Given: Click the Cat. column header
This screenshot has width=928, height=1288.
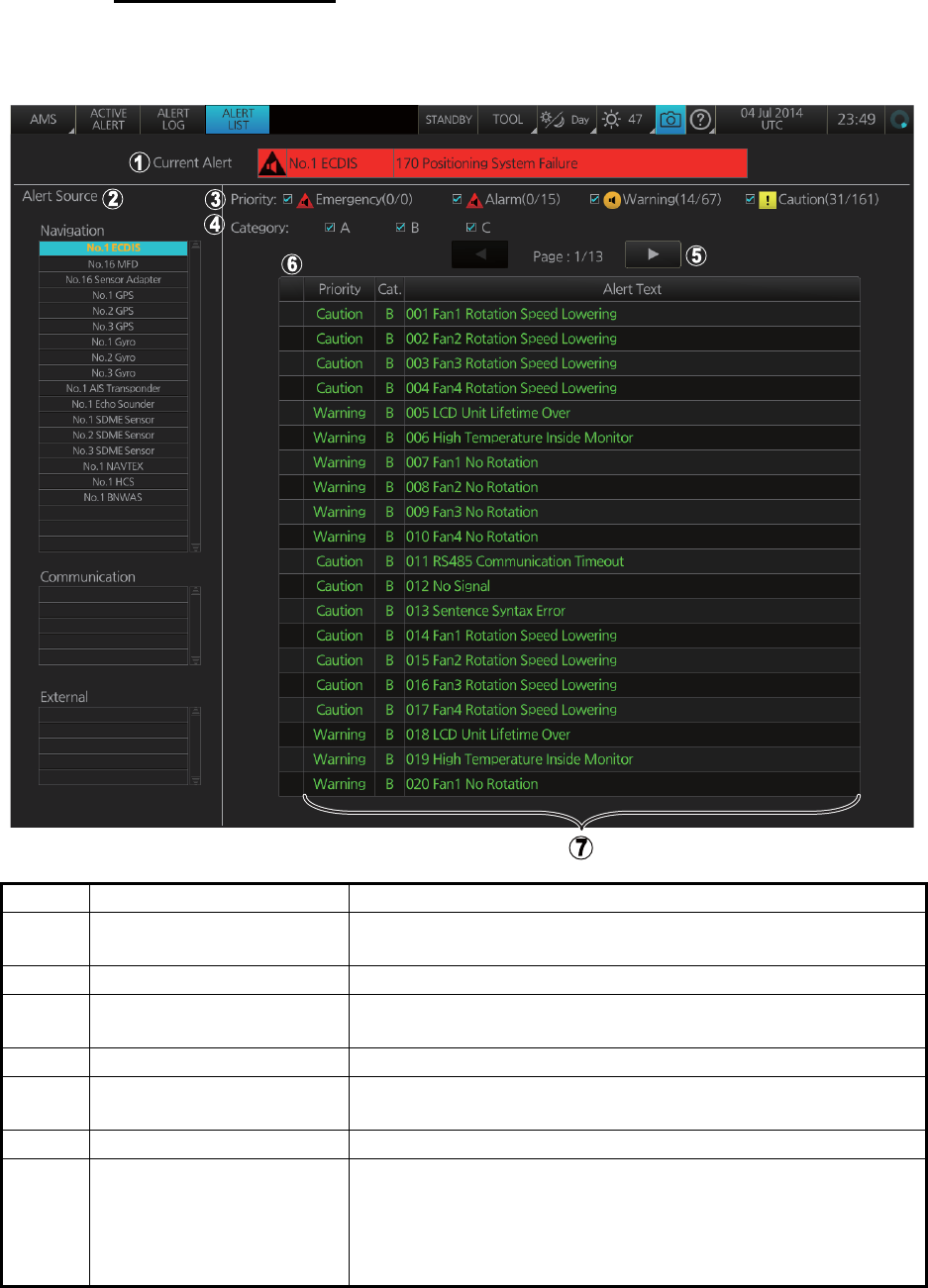Looking at the screenshot, I should coord(390,289).
